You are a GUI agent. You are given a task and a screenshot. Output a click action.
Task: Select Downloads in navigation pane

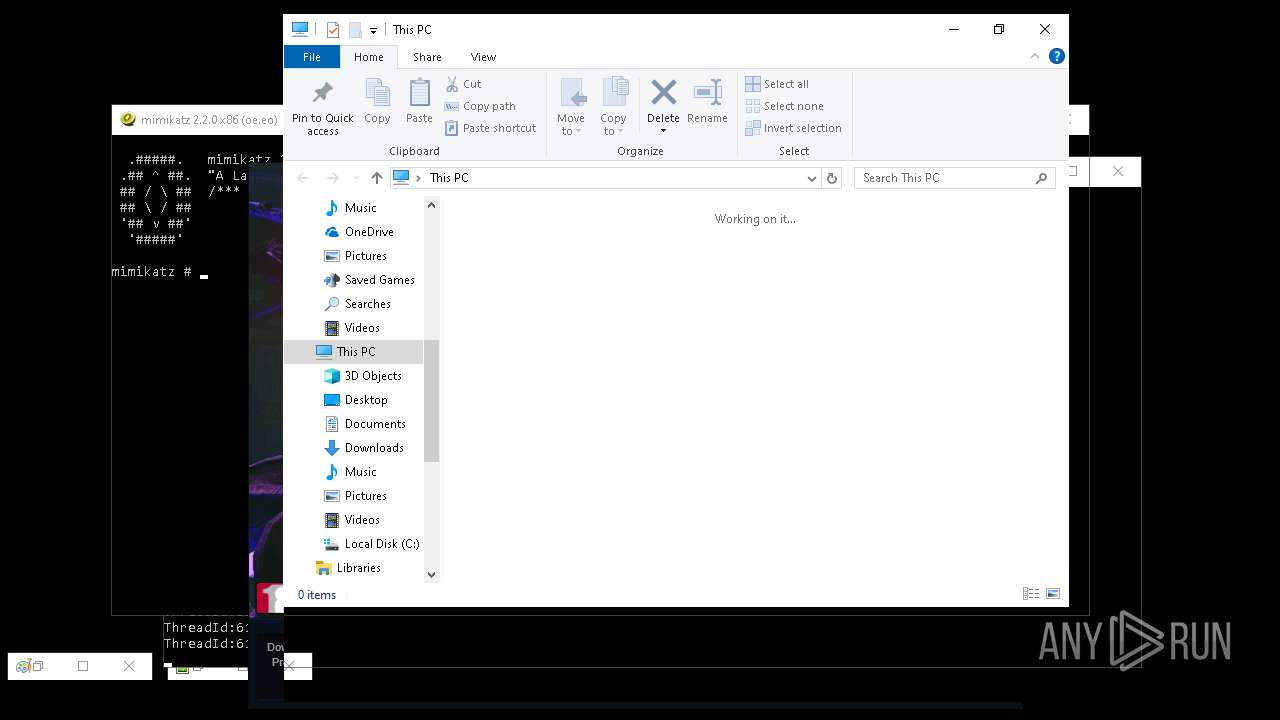pos(374,448)
